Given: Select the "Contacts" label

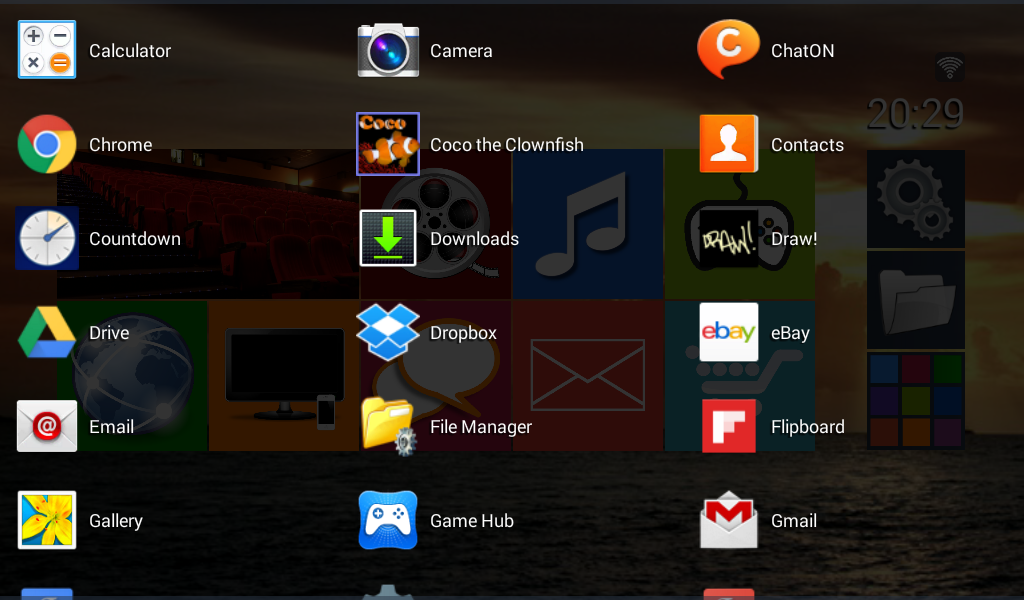Looking at the screenshot, I should click(807, 145).
